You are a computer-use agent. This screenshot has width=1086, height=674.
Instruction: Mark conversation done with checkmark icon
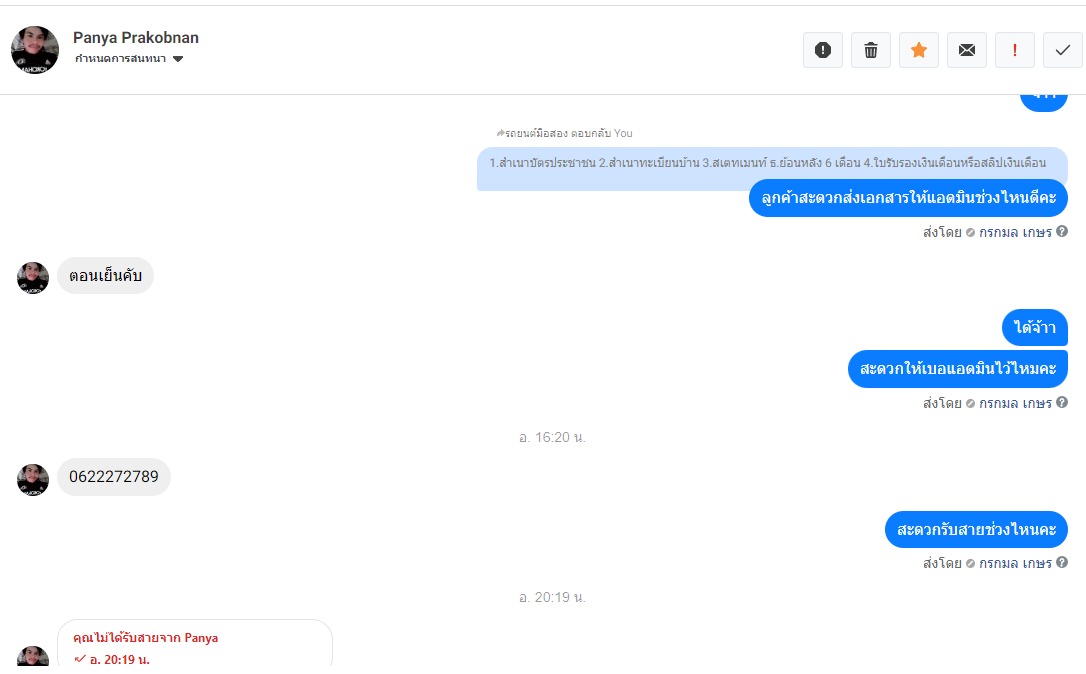(1062, 50)
